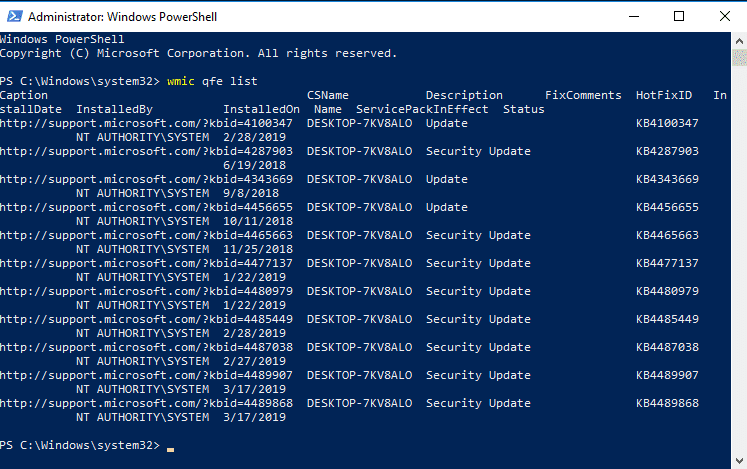The height and width of the screenshot is (469, 747).
Task: Click the KB4489907 HotFixID entry
Action: point(667,376)
